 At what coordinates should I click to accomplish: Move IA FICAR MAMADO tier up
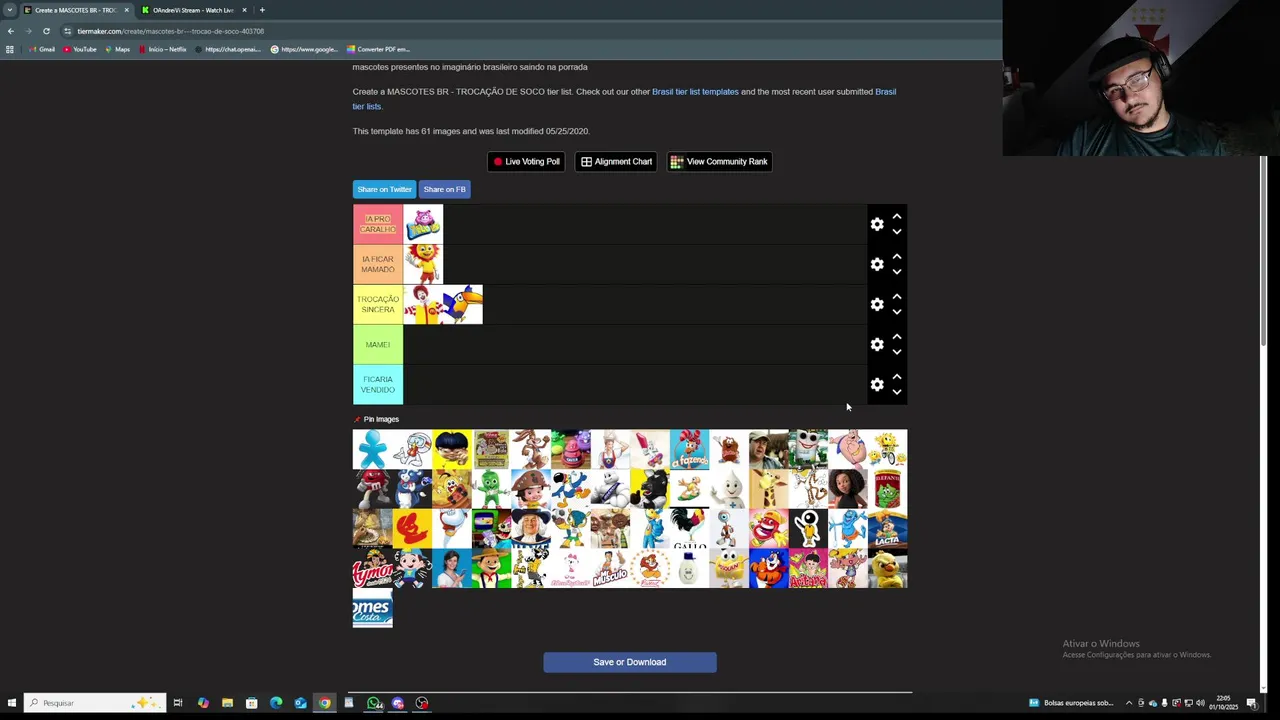point(897,256)
